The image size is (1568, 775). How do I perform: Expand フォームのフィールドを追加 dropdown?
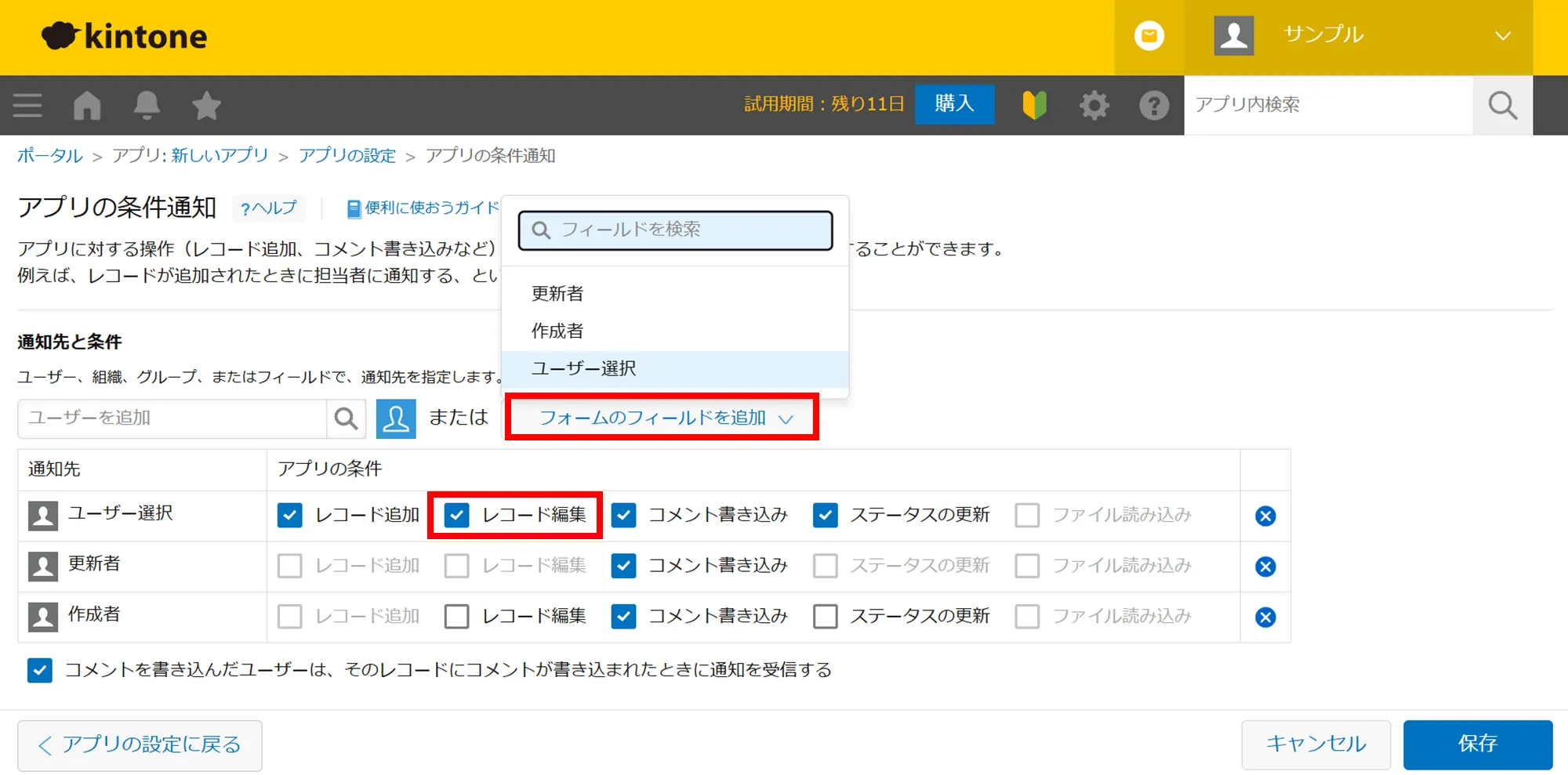point(662,418)
